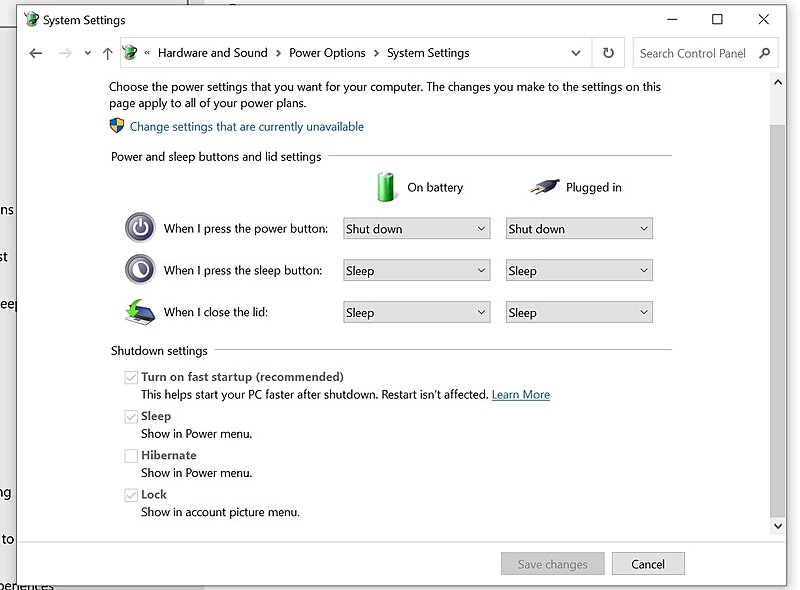The height and width of the screenshot is (590, 800).
Task: Open Hardware and Sound breadcrumb
Action: tap(213, 53)
